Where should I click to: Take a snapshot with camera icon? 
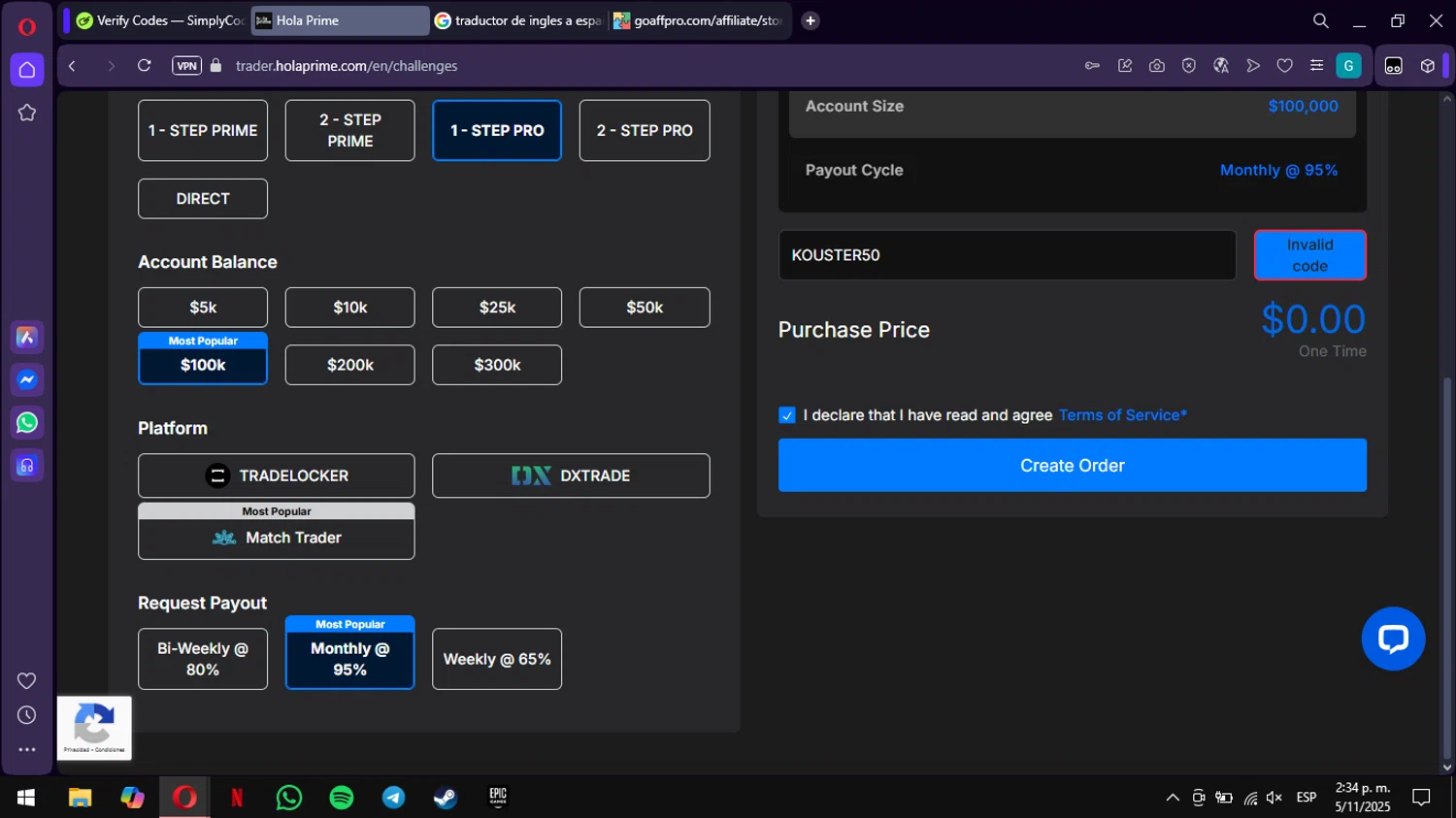(x=1157, y=66)
